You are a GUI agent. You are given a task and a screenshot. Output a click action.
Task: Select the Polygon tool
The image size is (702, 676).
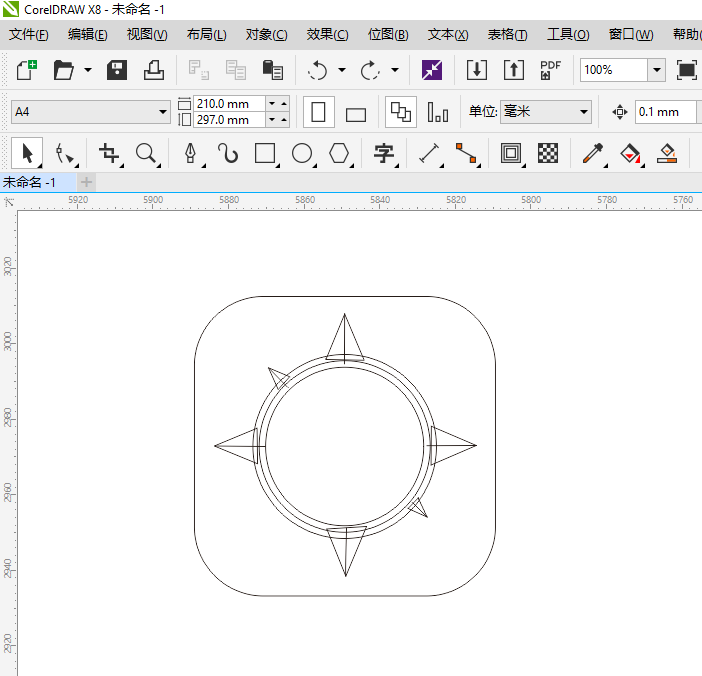tap(340, 153)
